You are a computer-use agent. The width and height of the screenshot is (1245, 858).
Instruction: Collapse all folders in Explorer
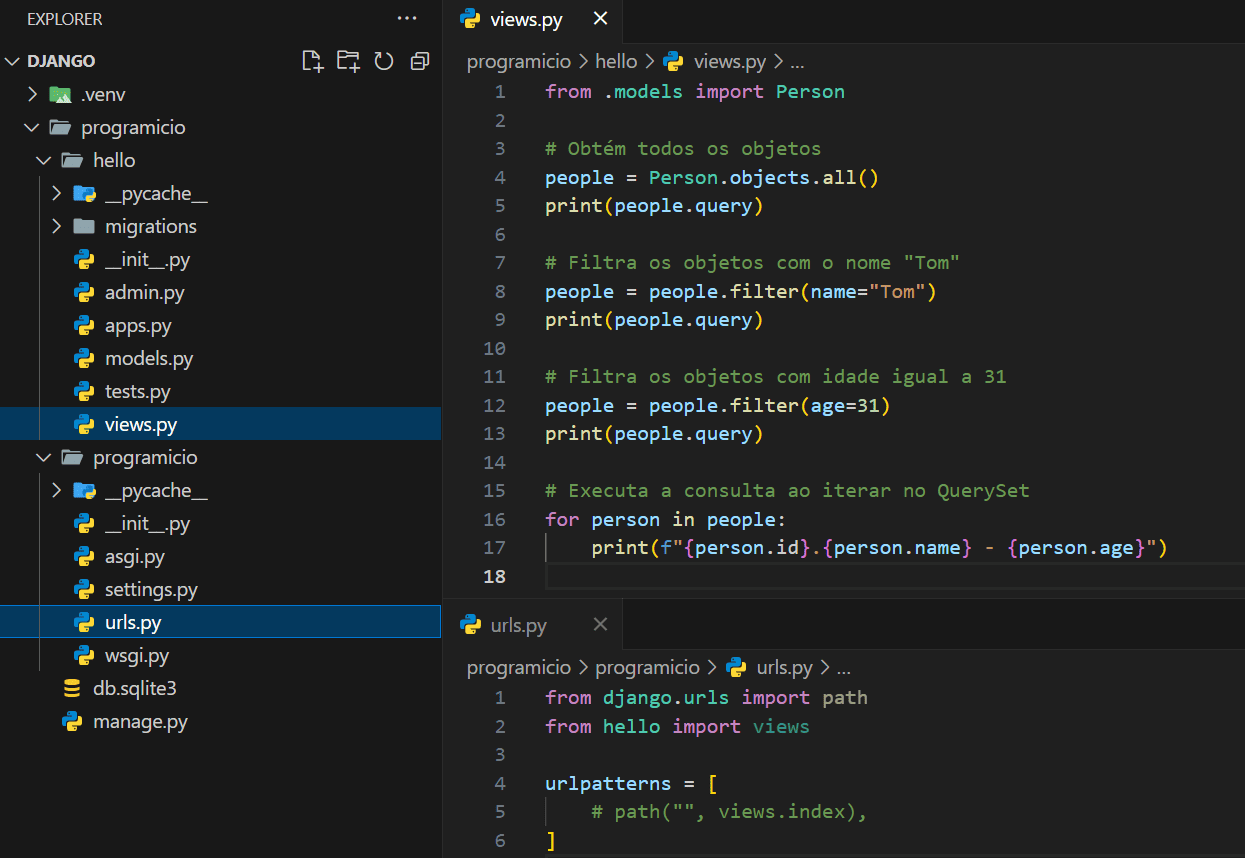[x=420, y=61]
